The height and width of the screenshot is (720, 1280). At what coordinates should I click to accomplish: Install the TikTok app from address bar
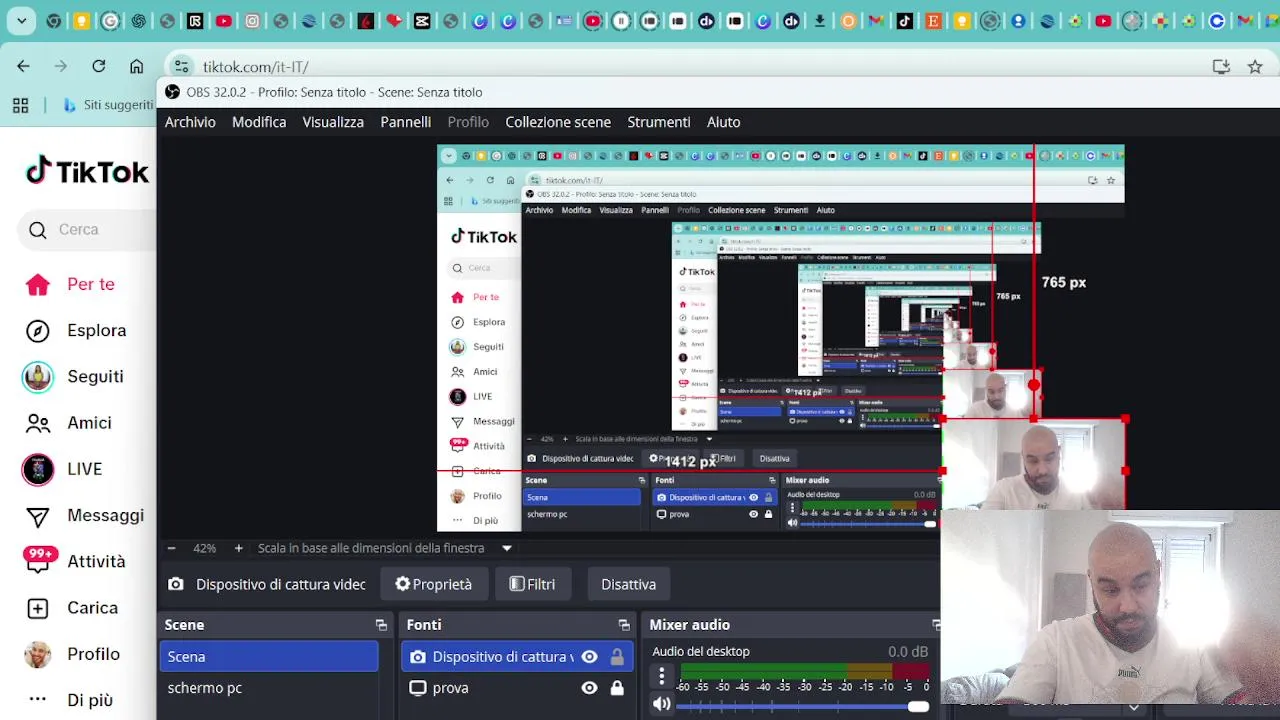click(x=1221, y=67)
